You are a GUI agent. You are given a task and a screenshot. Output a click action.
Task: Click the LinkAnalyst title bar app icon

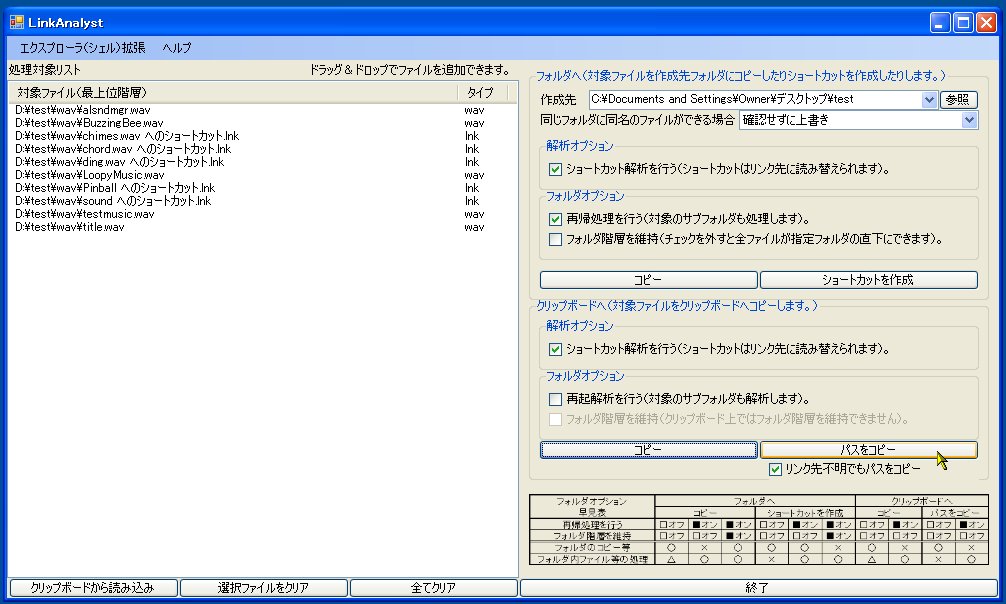tap(17, 22)
